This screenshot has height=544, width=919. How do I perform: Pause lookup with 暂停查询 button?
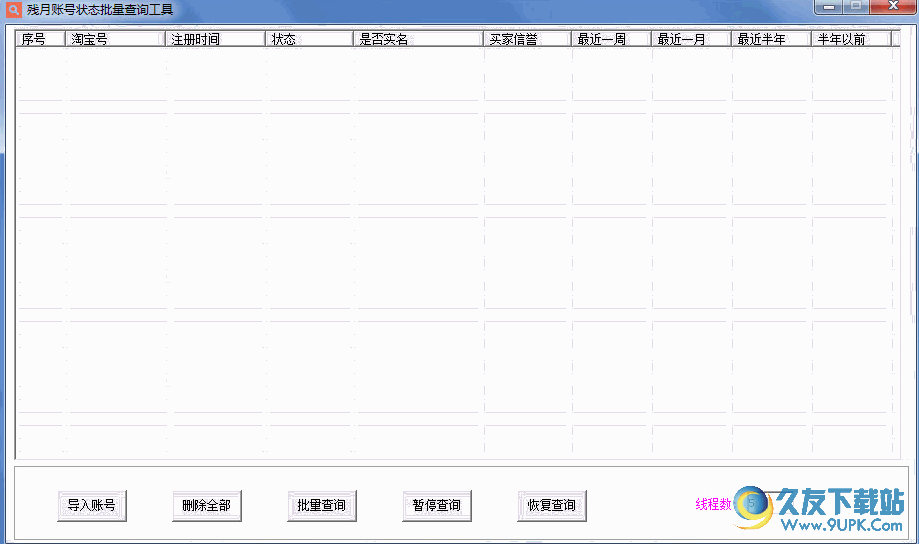click(437, 505)
